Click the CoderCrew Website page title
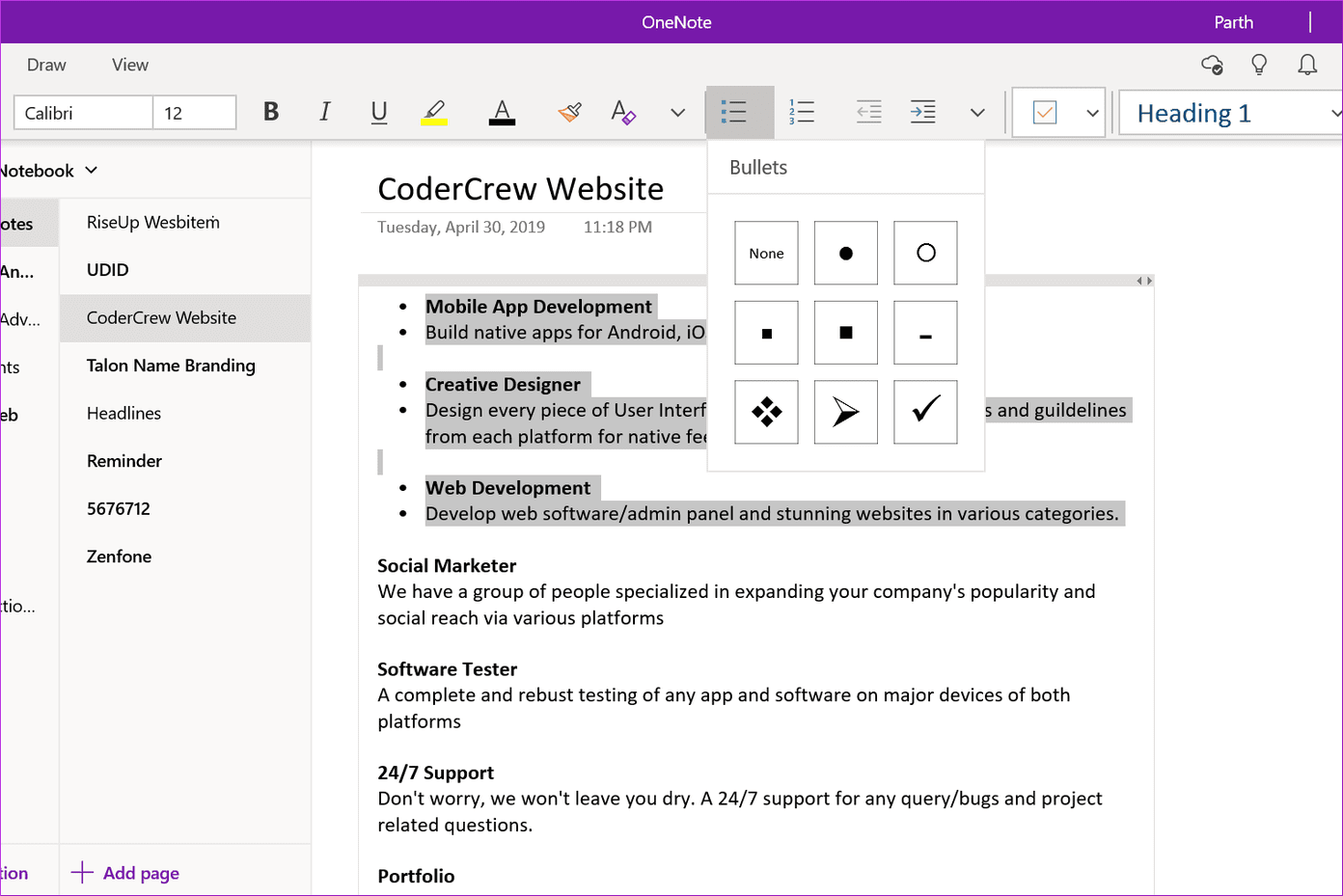This screenshot has height=896, width=1343. pos(521,189)
